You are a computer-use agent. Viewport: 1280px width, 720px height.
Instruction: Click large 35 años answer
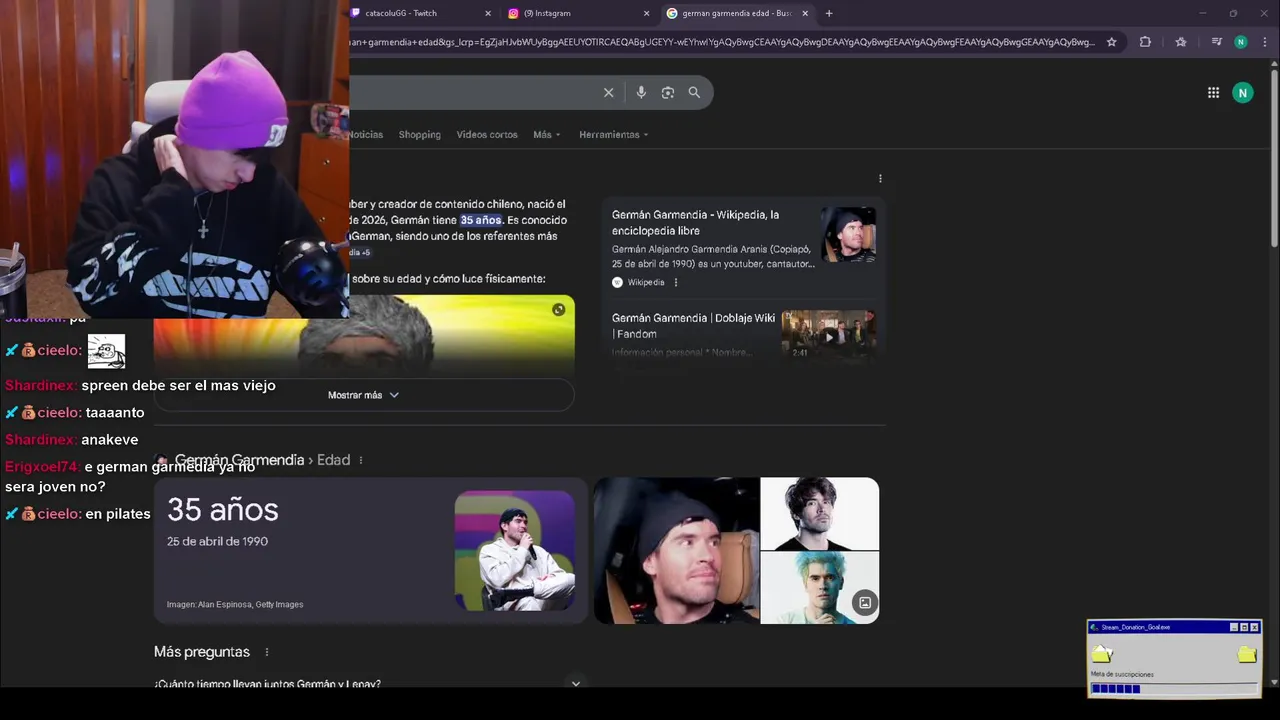[222, 509]
